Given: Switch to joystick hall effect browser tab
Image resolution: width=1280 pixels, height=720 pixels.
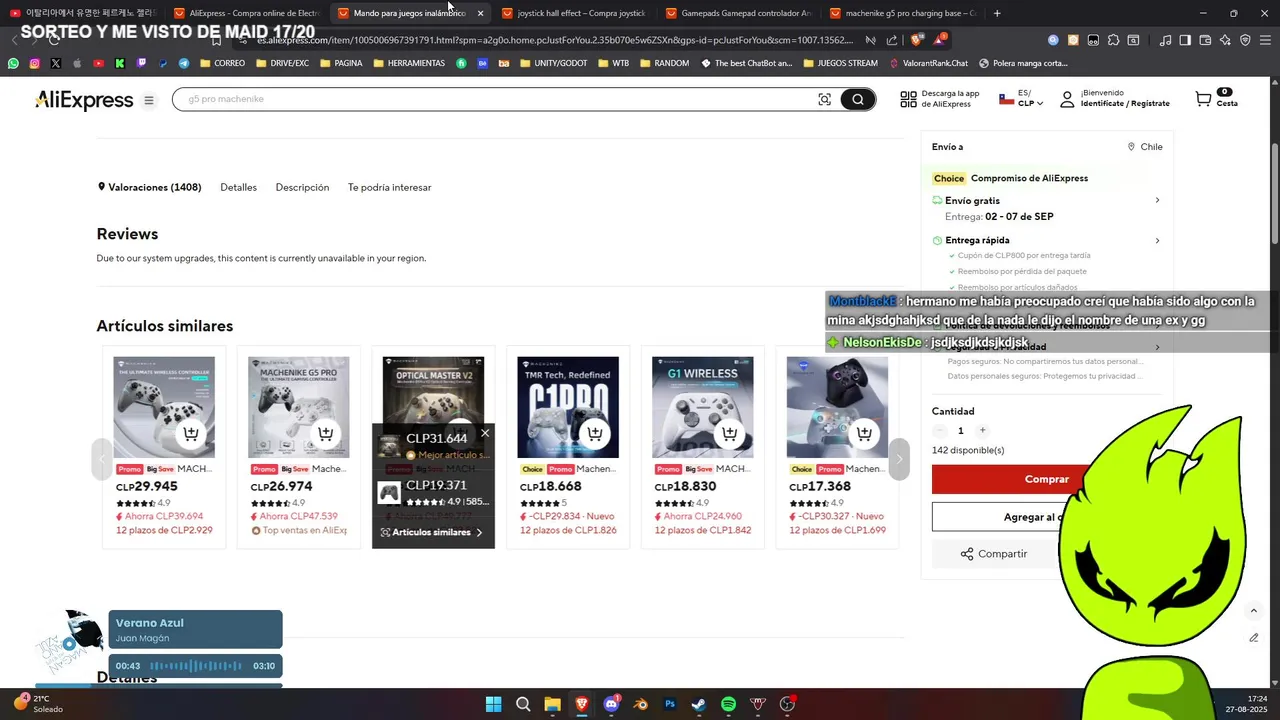Looking at the screenshot, I should (x=573, y=13).
